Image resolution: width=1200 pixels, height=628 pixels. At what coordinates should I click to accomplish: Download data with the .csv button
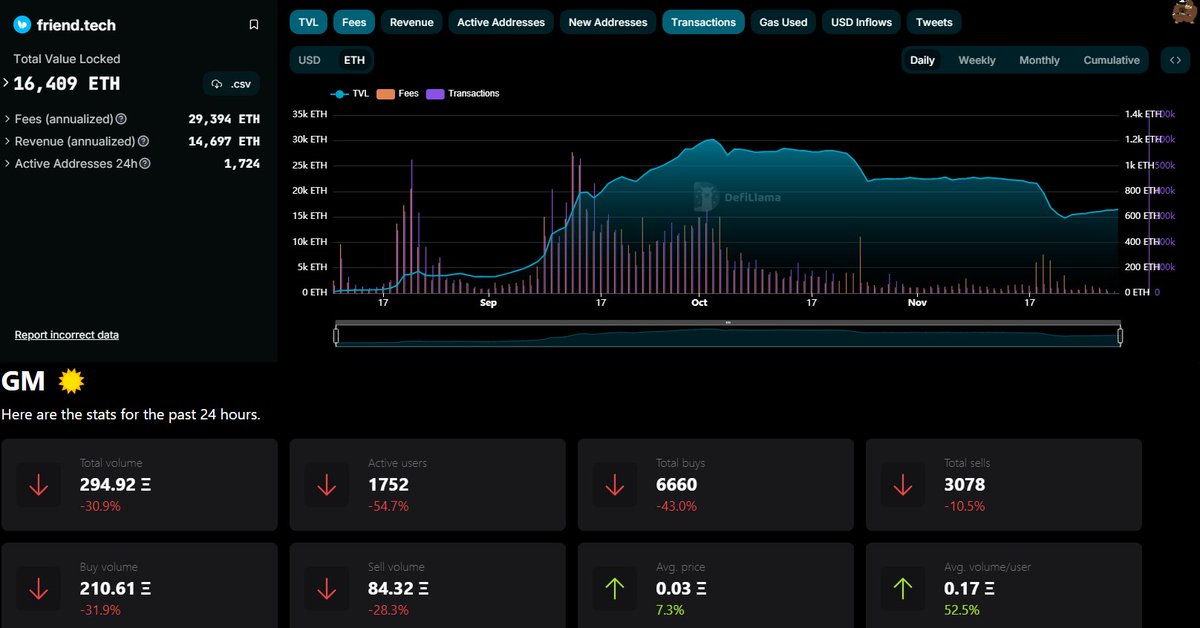coord(232,84)
